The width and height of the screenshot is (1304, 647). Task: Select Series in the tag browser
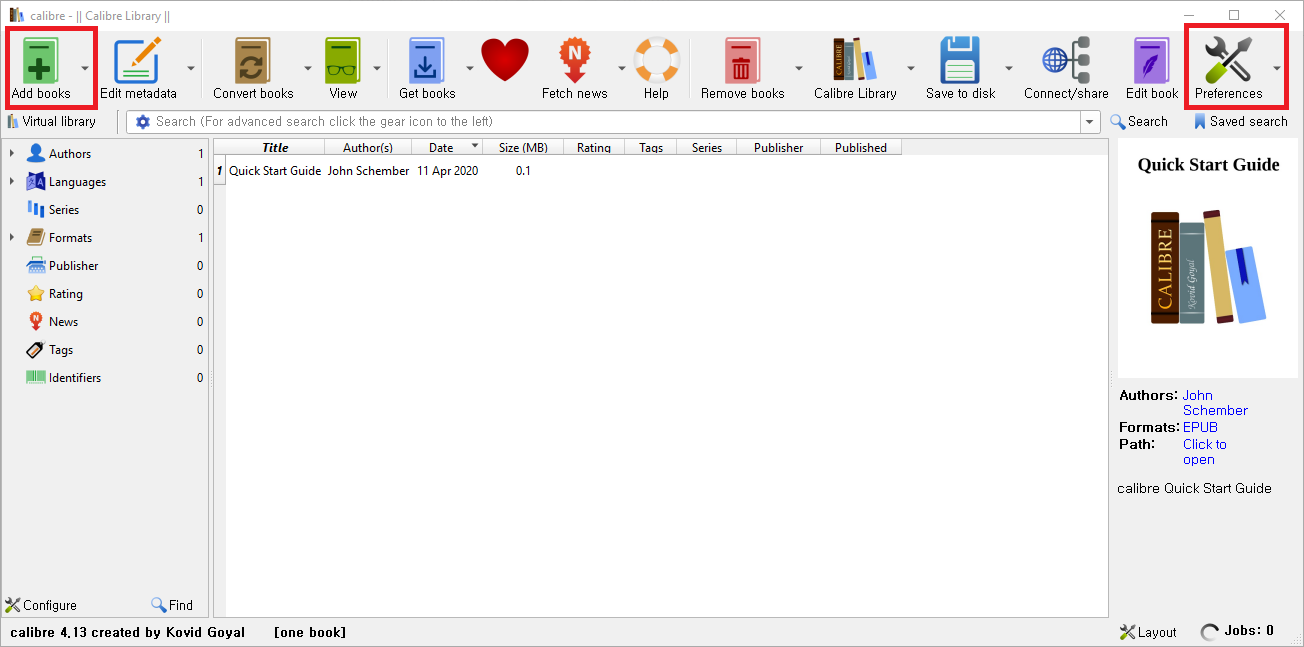[64, 210]
